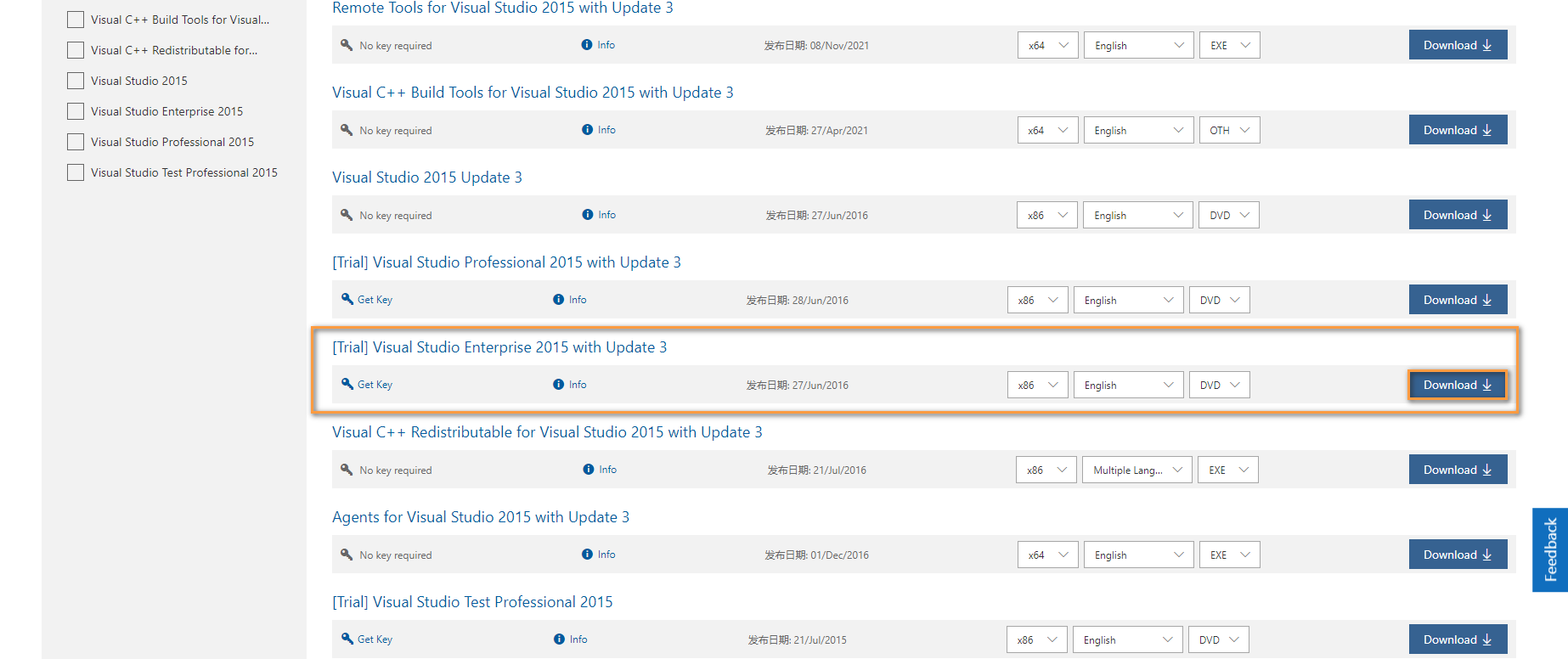Click release date 01/Dec/2016 text
1568x659 pixels.
(816, 555)
